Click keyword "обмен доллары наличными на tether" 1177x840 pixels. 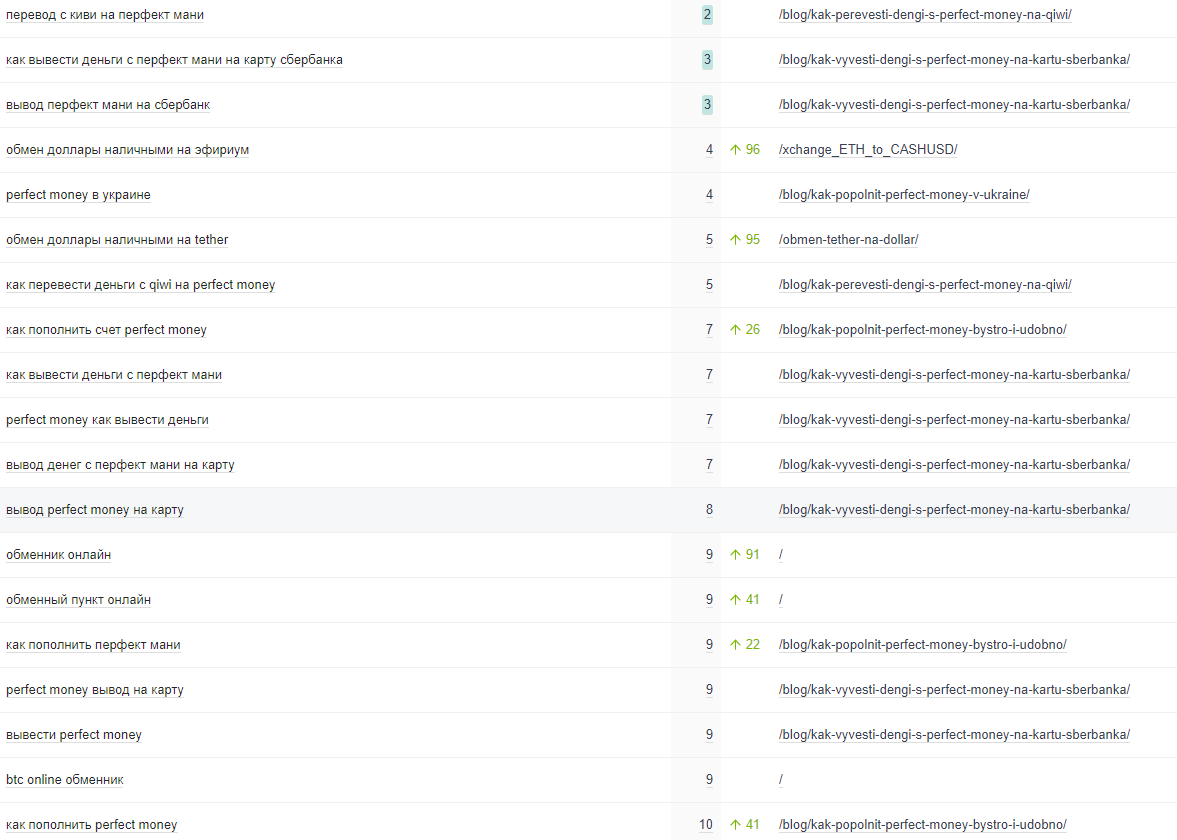117,240
